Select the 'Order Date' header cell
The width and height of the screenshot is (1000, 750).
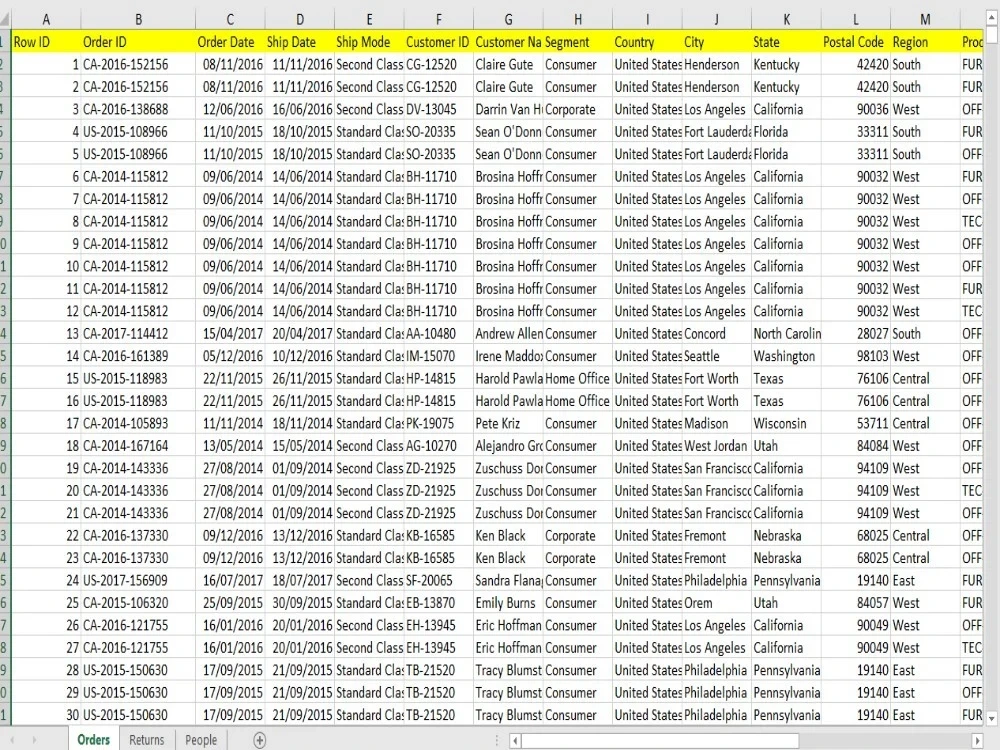click(230, 42)
